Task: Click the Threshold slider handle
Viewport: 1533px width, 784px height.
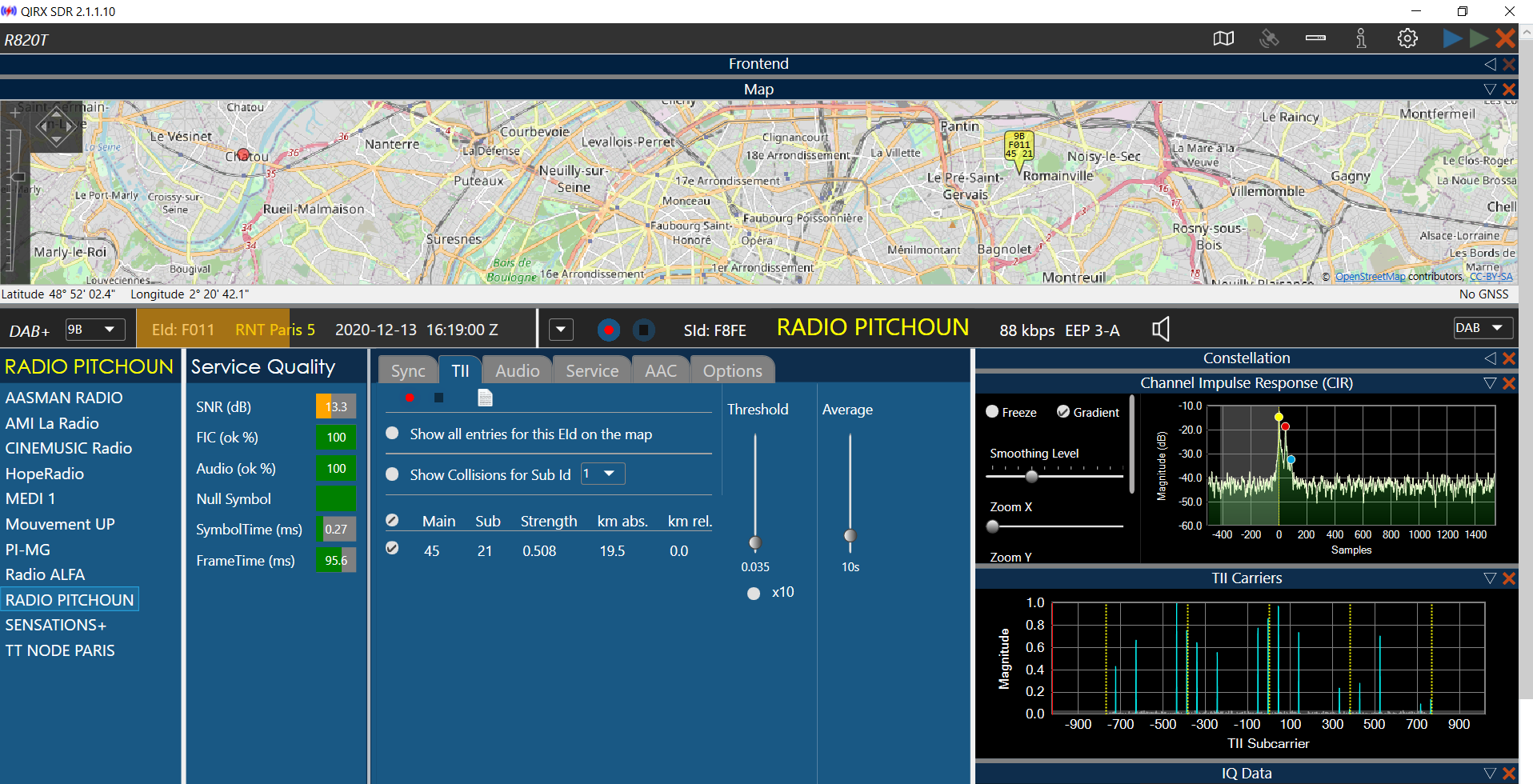Action: click(754, 543)
